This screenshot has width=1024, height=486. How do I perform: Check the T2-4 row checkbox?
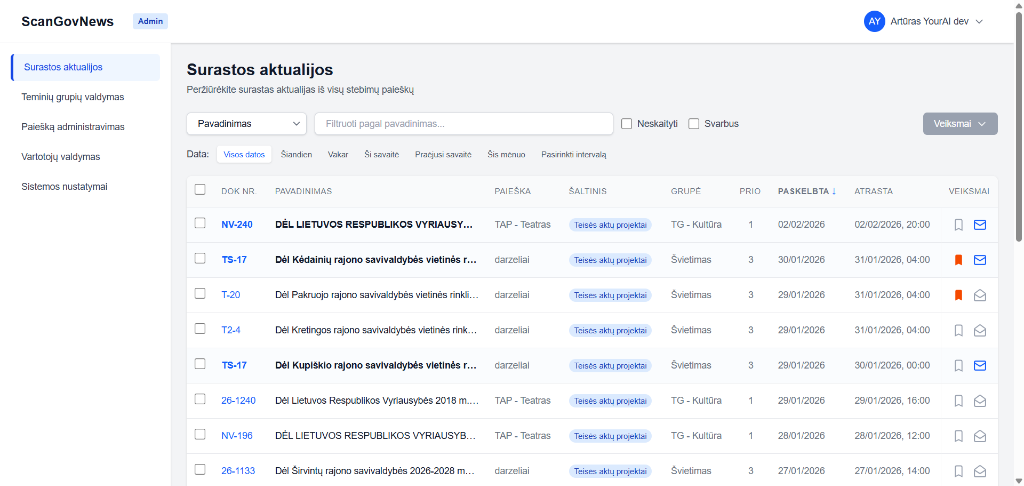pos(200,329)
